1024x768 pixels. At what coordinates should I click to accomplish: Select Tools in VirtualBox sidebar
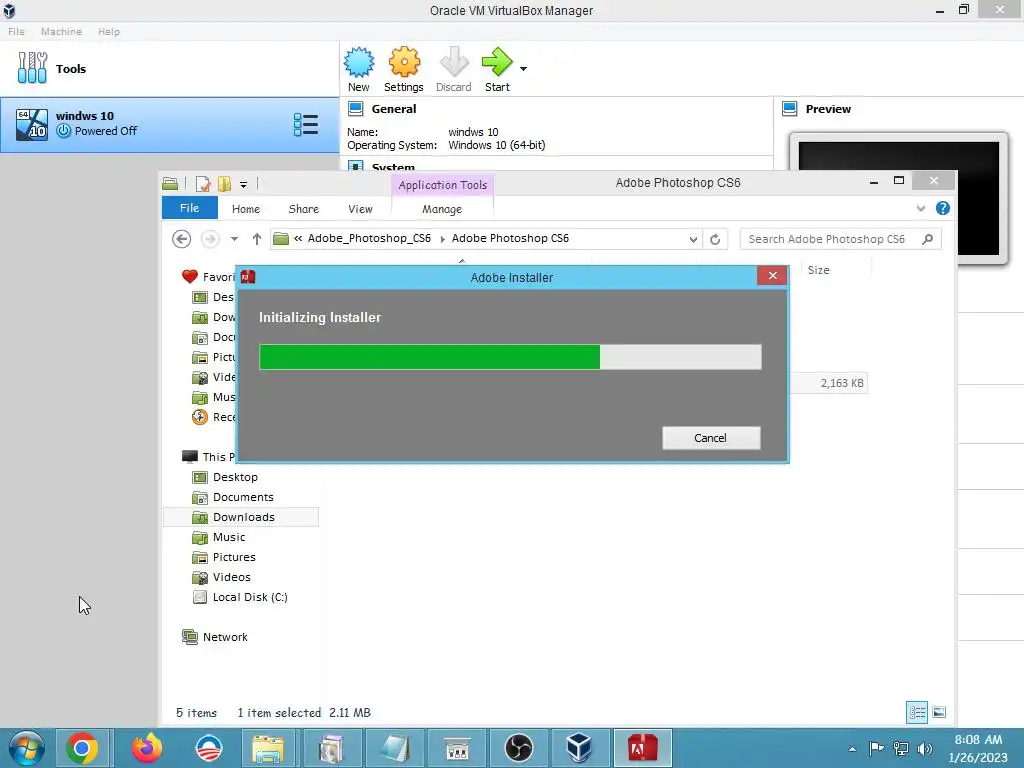tap(169, 69)
